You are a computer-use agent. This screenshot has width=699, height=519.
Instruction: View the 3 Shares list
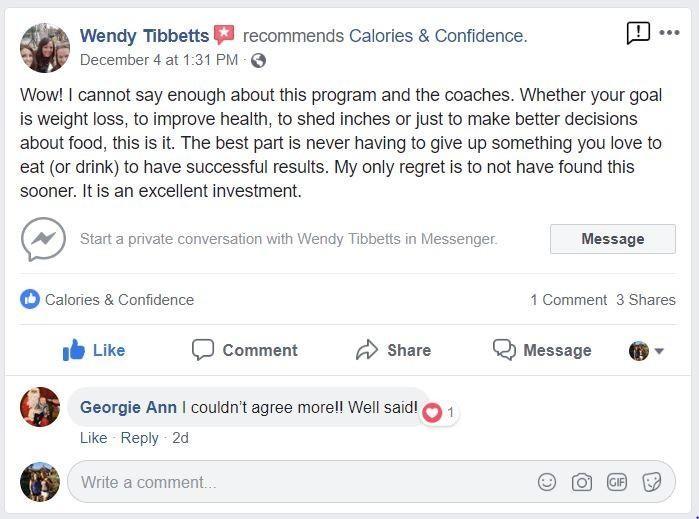pos(645,300)
